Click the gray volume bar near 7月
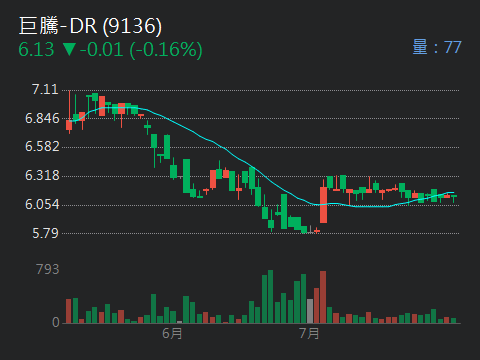 point(310,311)
